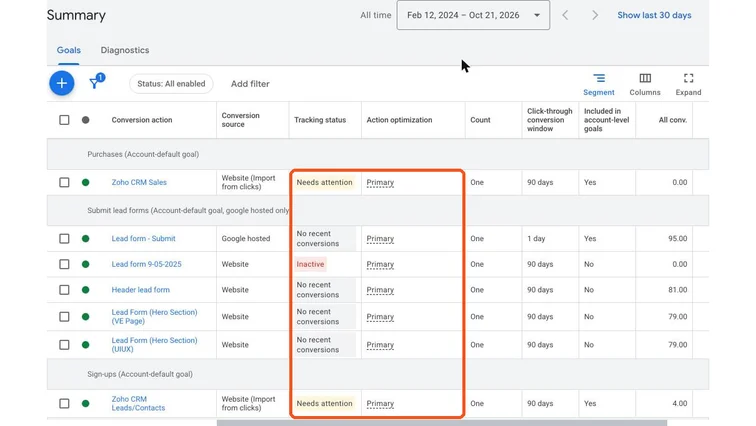Click the Status: All enabled chip
The height and width of the screenshot is (426, 756).
point(171,84)
